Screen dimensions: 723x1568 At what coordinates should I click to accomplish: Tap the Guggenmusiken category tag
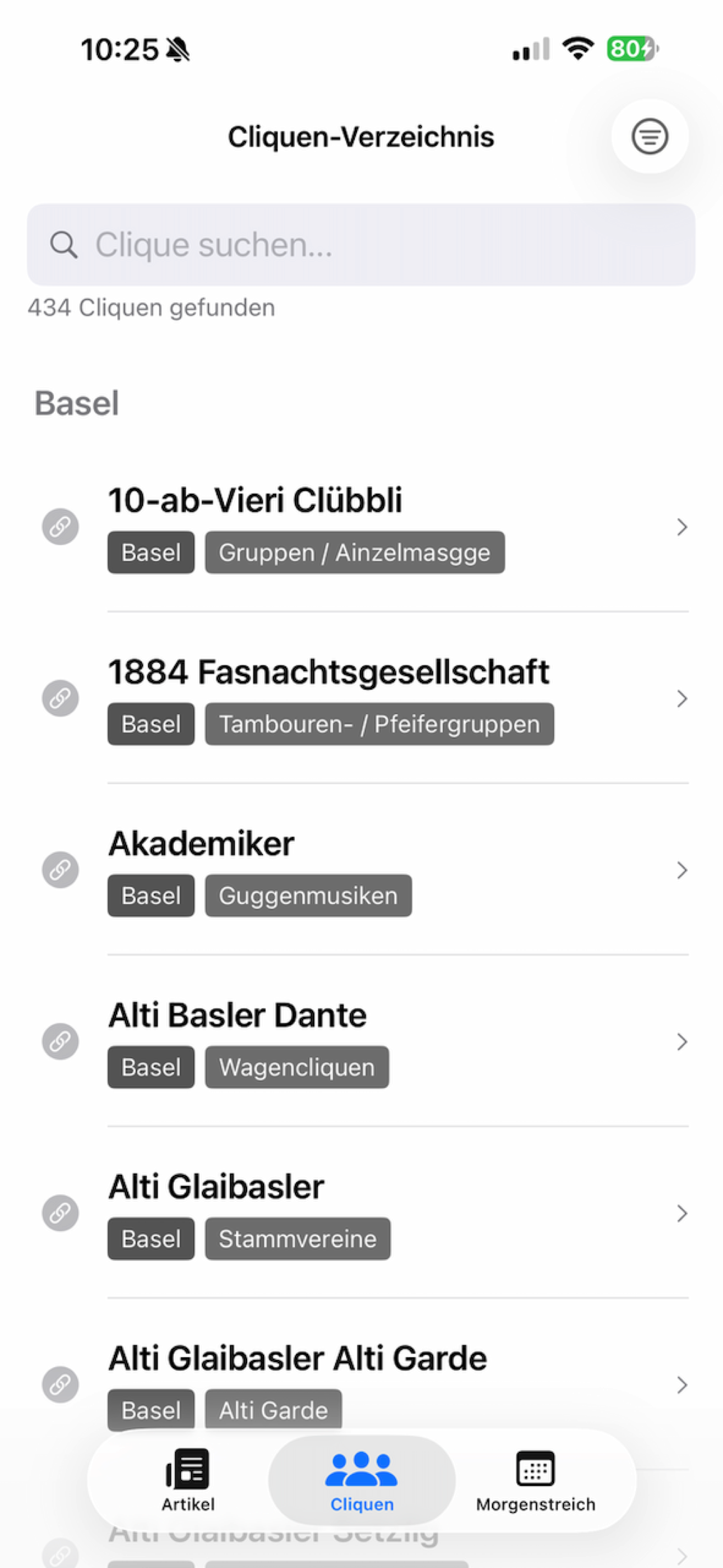pyautogui.click(x=308, y=896)
